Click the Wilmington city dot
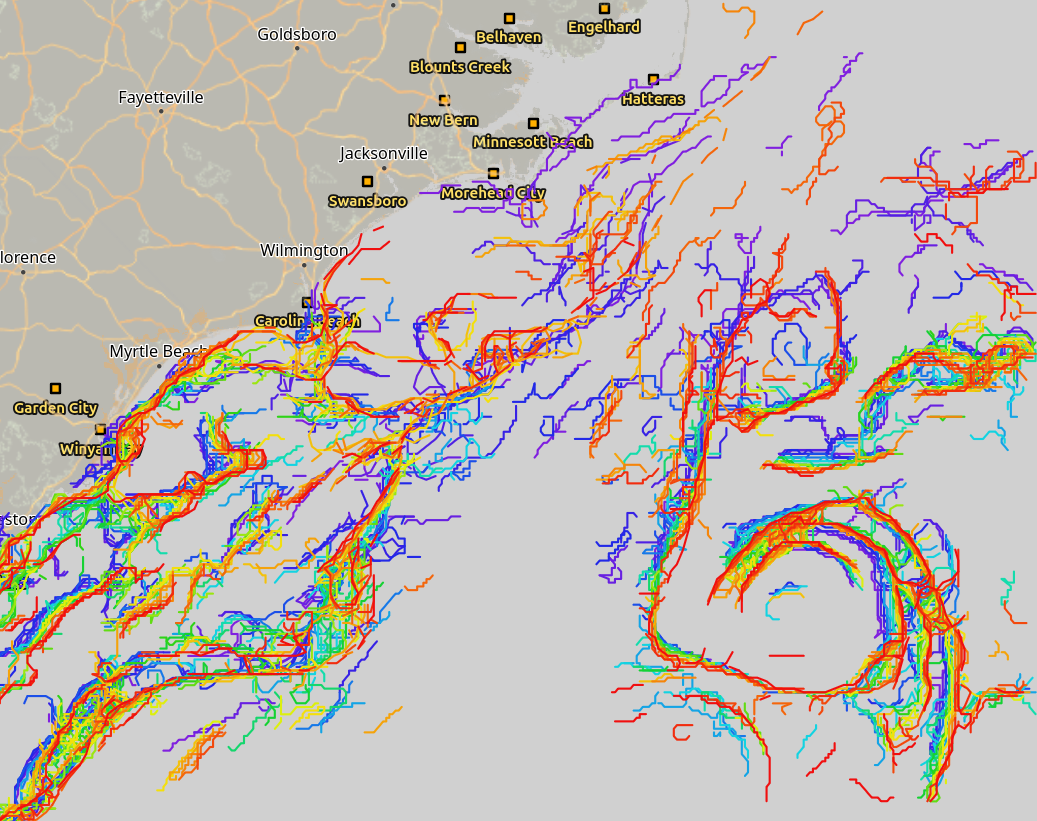 point(304,265)
